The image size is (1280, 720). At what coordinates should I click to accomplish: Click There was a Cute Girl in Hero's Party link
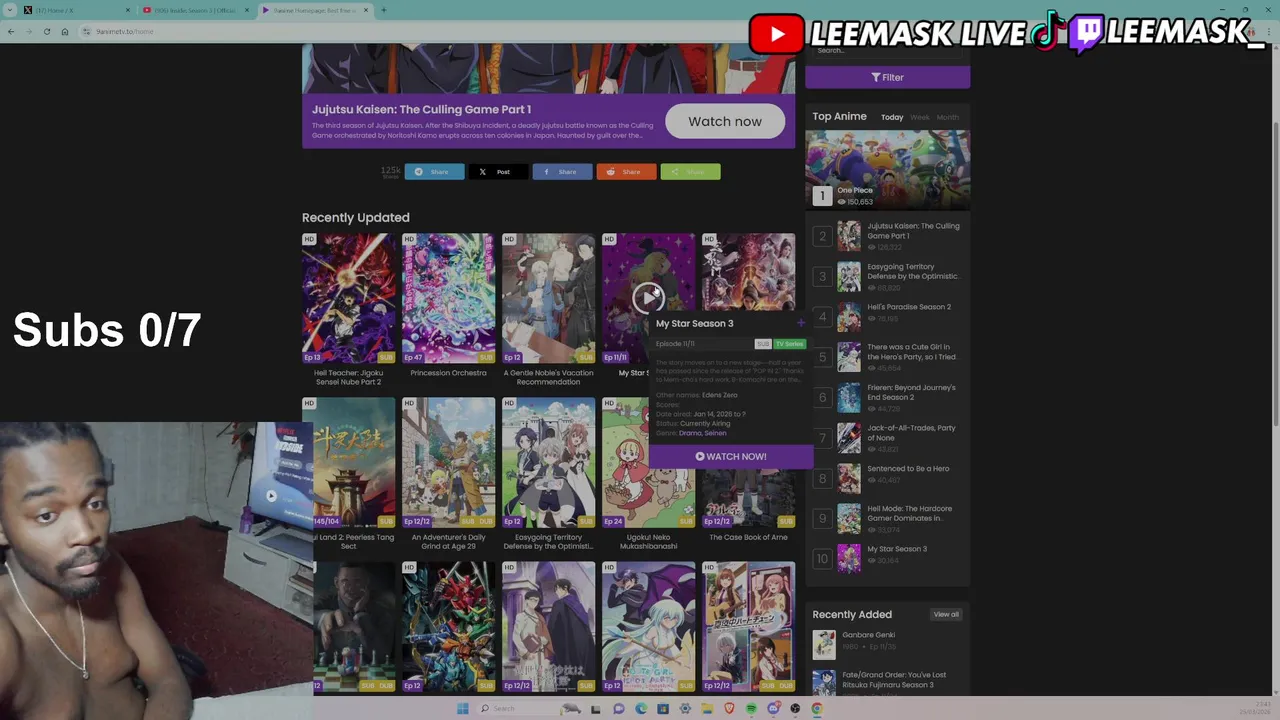(911, 352)
